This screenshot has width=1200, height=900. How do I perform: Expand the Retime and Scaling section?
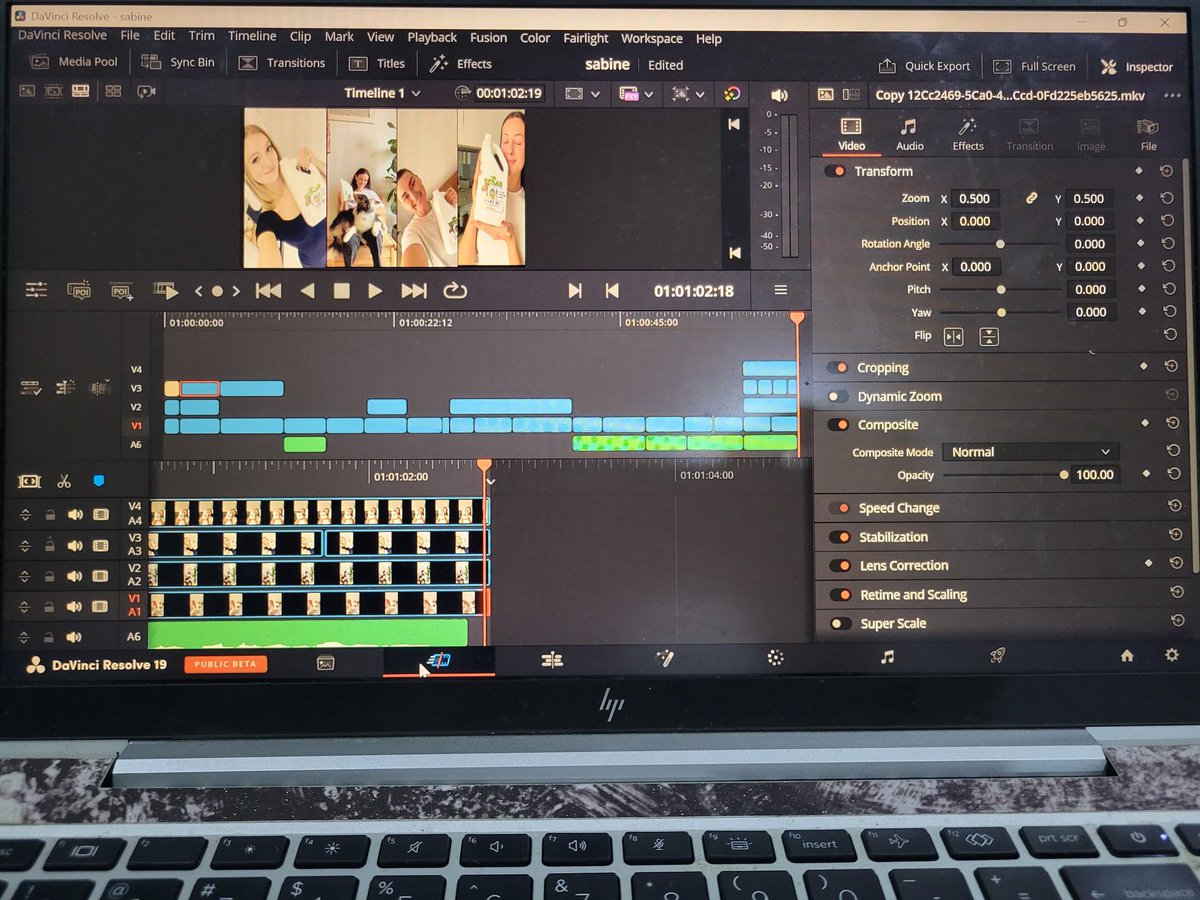(x=914, y=595)
